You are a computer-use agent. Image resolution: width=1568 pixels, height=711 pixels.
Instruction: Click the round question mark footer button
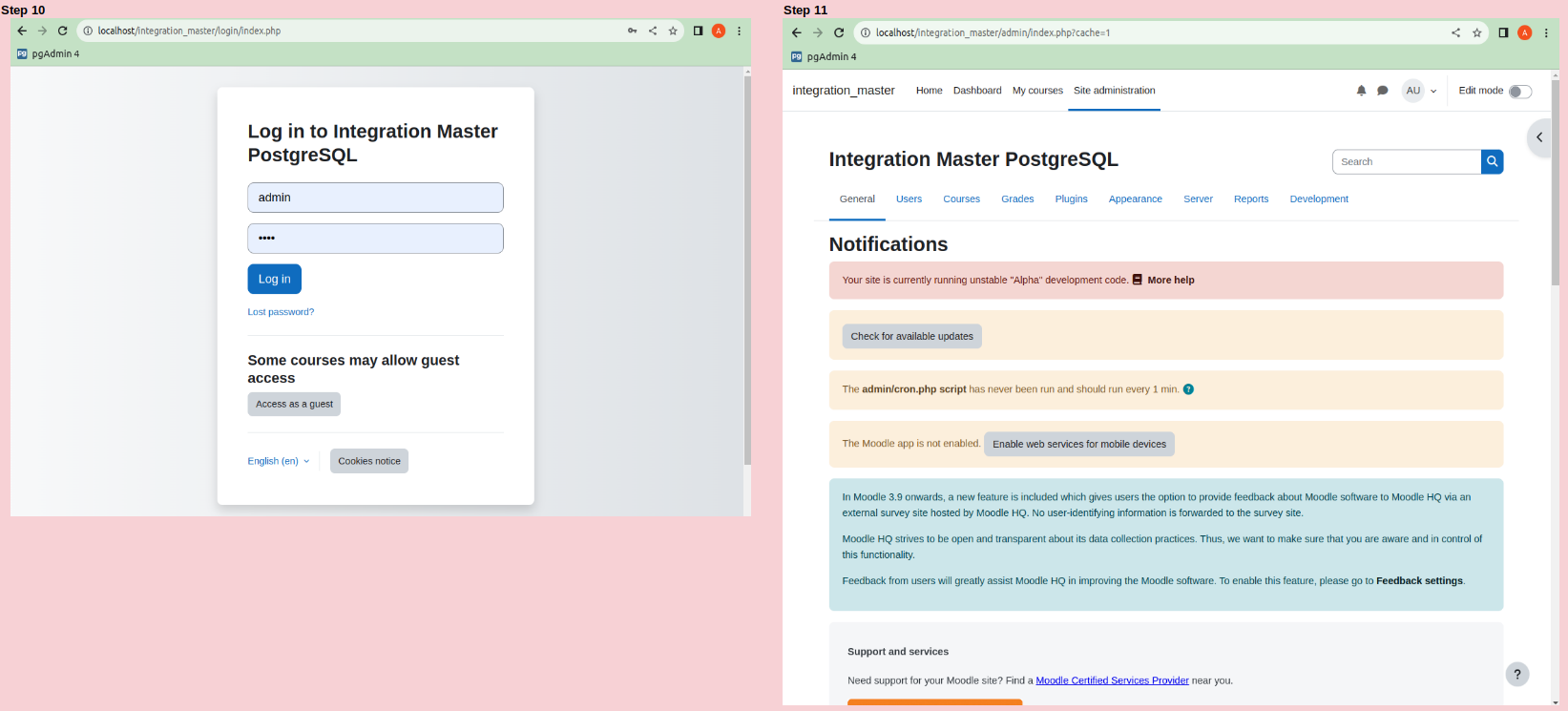1517,674
